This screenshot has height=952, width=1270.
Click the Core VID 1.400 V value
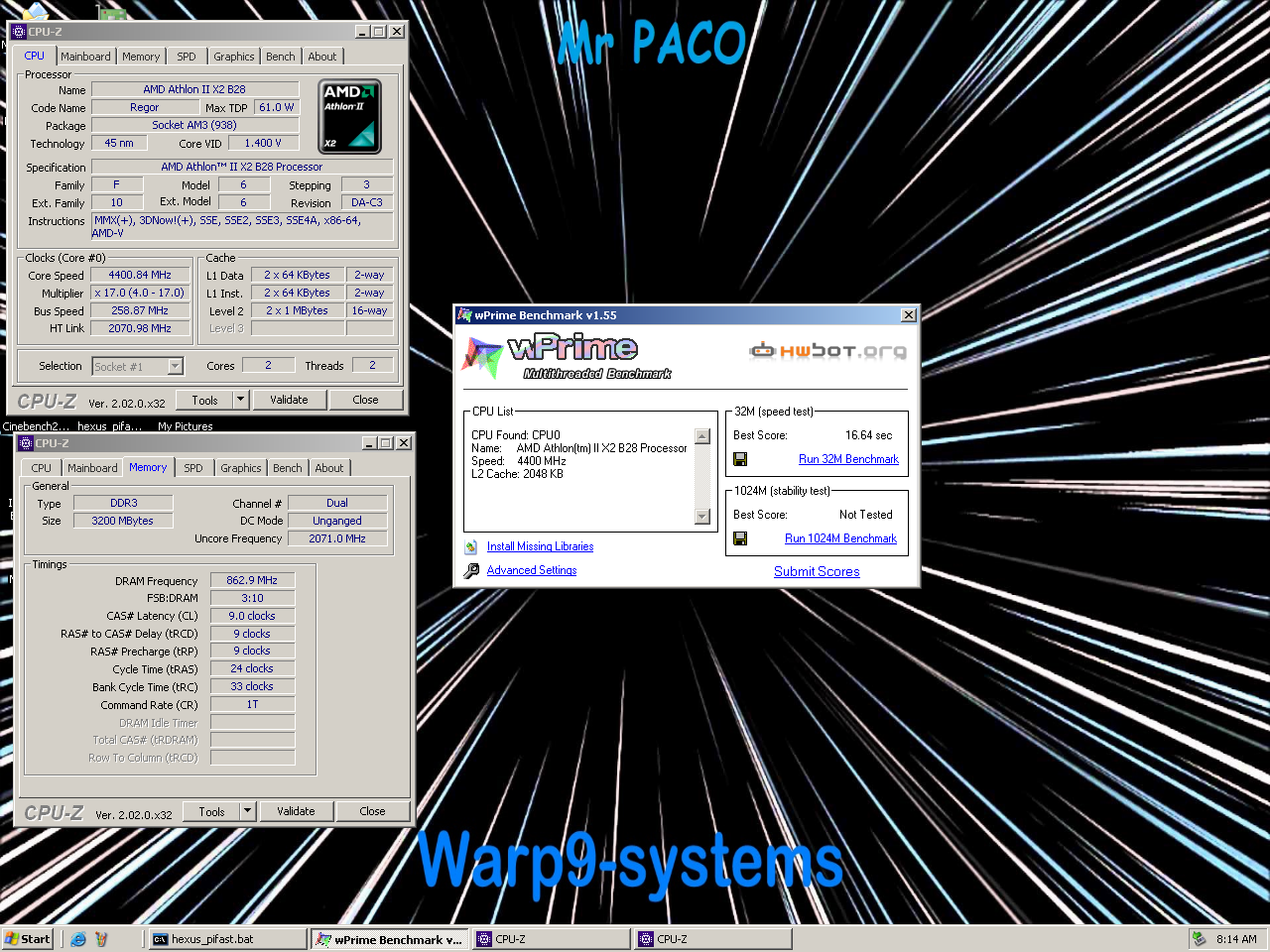(263, 143)
